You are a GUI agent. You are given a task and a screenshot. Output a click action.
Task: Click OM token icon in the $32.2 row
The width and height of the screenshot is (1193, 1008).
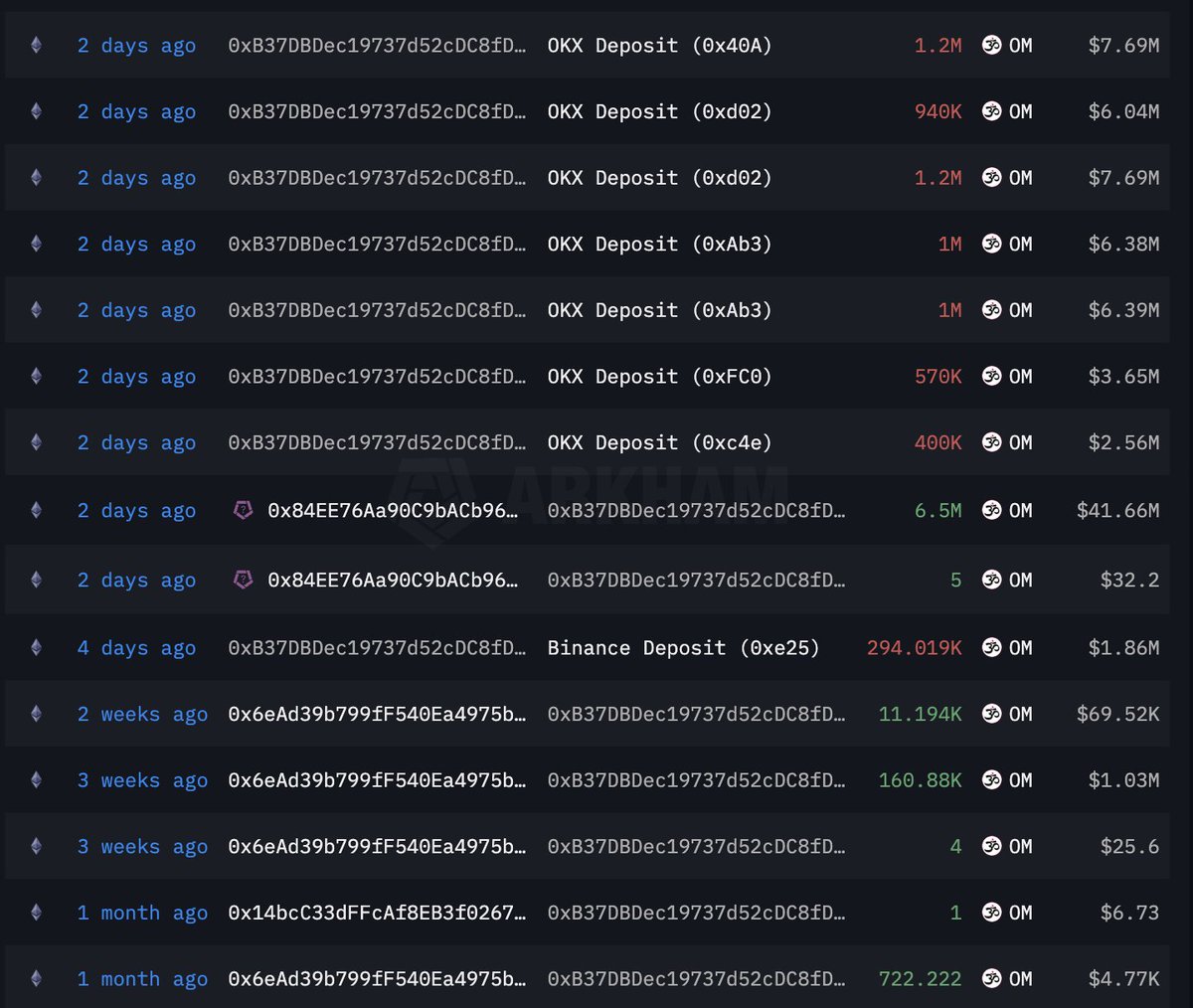pyautogui.click(x=991, y=580)
